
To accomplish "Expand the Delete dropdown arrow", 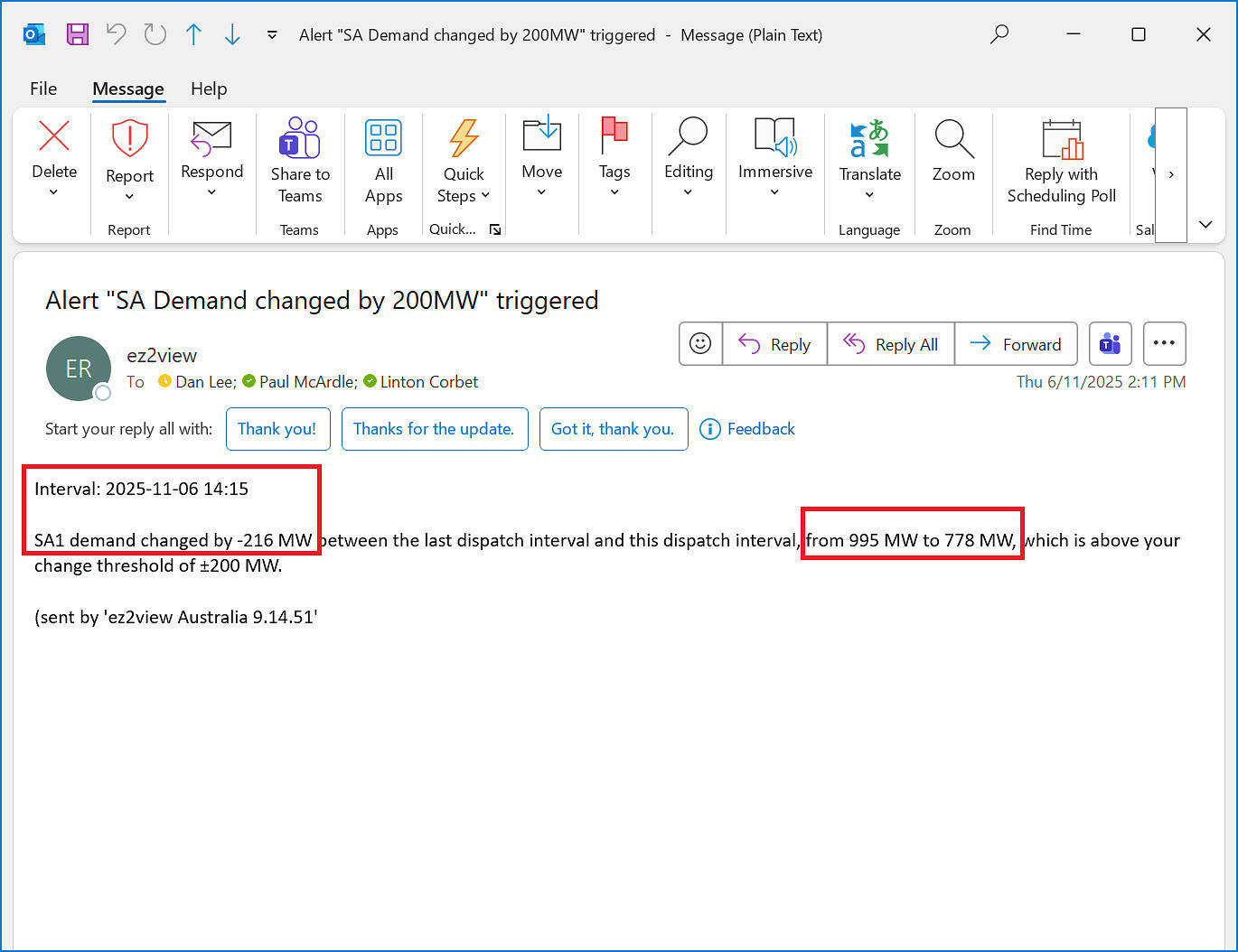I will [54, 192].
